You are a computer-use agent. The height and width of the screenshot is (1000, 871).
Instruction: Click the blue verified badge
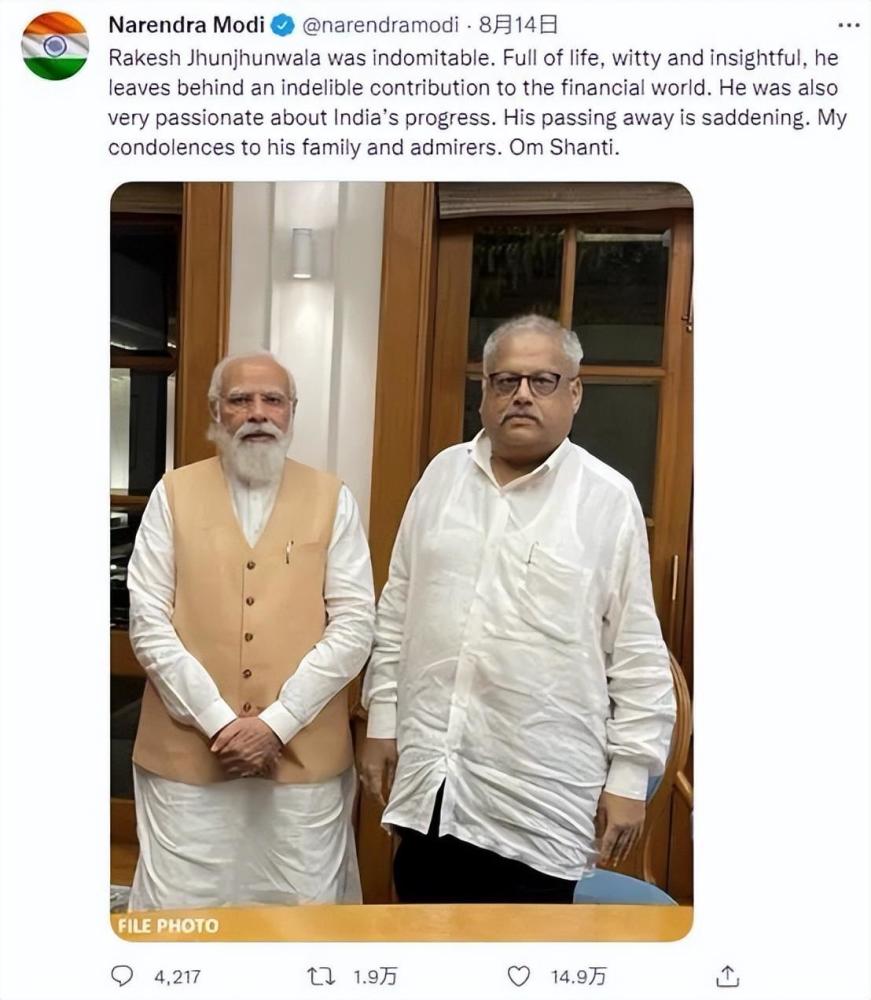[x=283, y=26]
